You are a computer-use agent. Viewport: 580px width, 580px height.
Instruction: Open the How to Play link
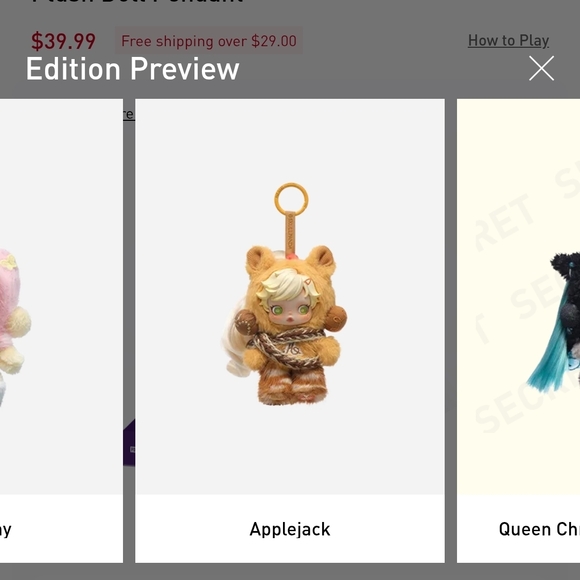click(508, 40)
